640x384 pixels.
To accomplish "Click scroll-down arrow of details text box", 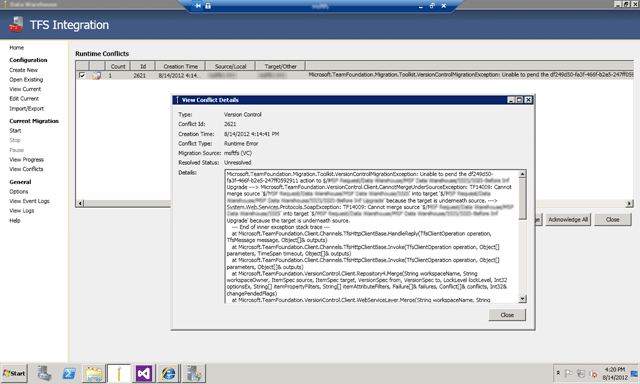I will [522, 299].
